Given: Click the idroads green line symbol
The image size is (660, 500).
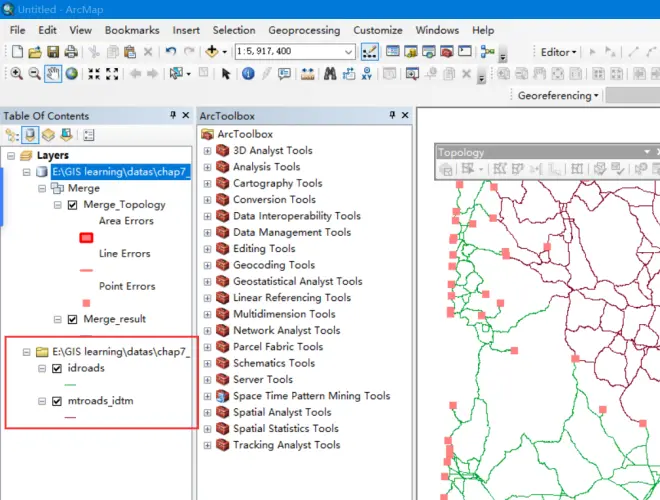Looking at the screenshot, I should 70,385.
